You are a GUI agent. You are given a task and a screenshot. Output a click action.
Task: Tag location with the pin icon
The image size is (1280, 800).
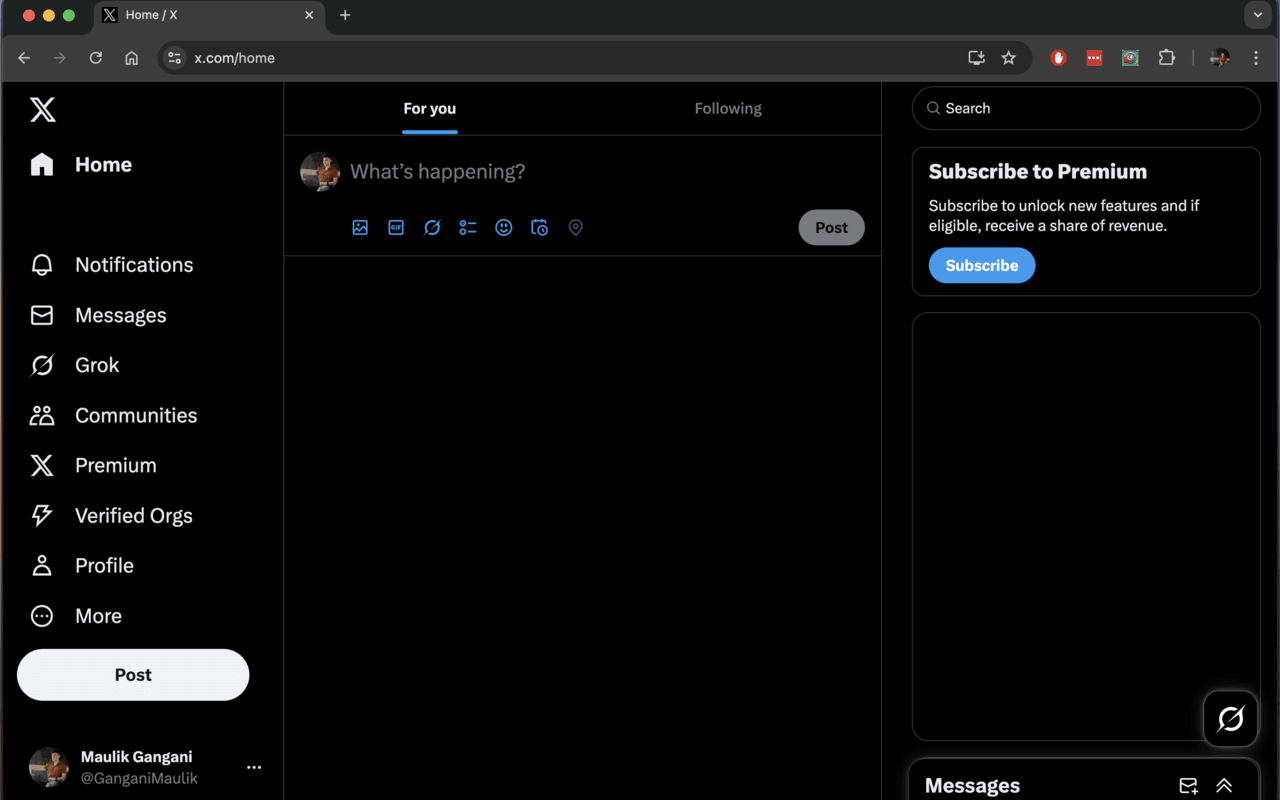click(x=575, y=228)
